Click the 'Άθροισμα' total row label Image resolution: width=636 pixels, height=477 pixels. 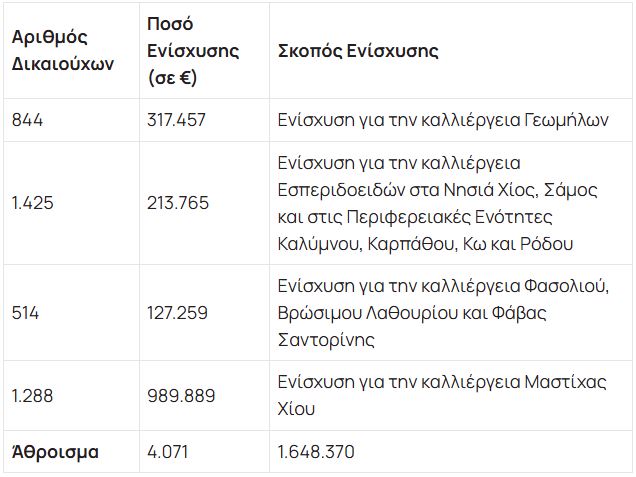click(x=55, y=452)
